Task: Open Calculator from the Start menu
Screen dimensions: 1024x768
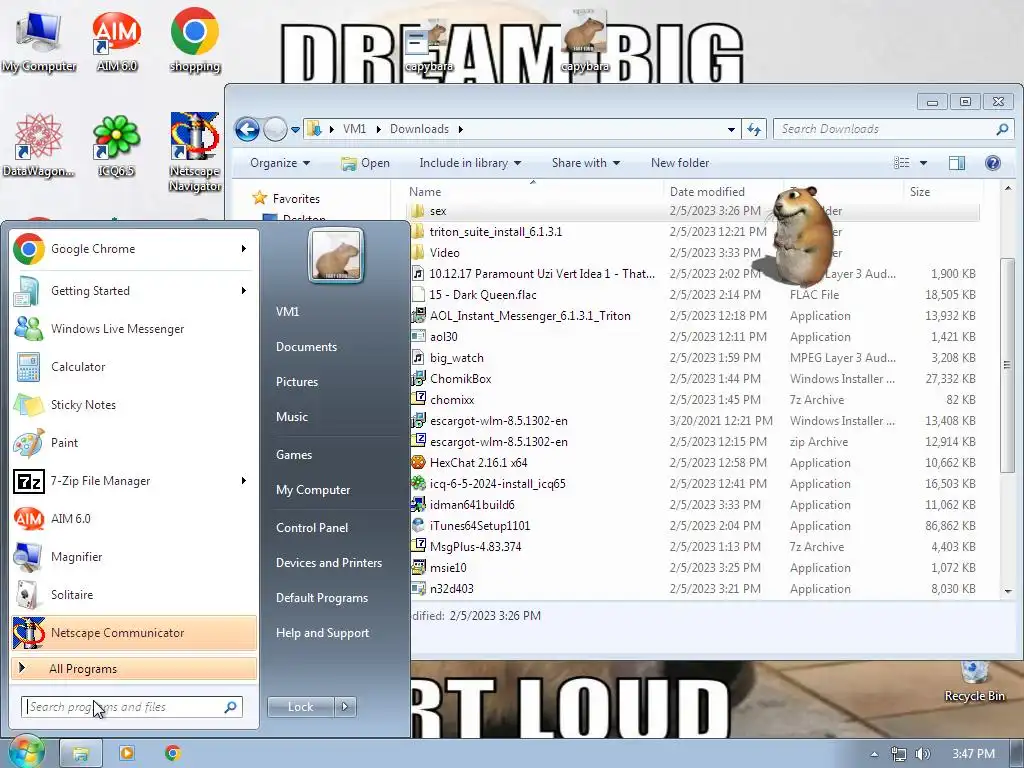Action: tap(134, 366)
